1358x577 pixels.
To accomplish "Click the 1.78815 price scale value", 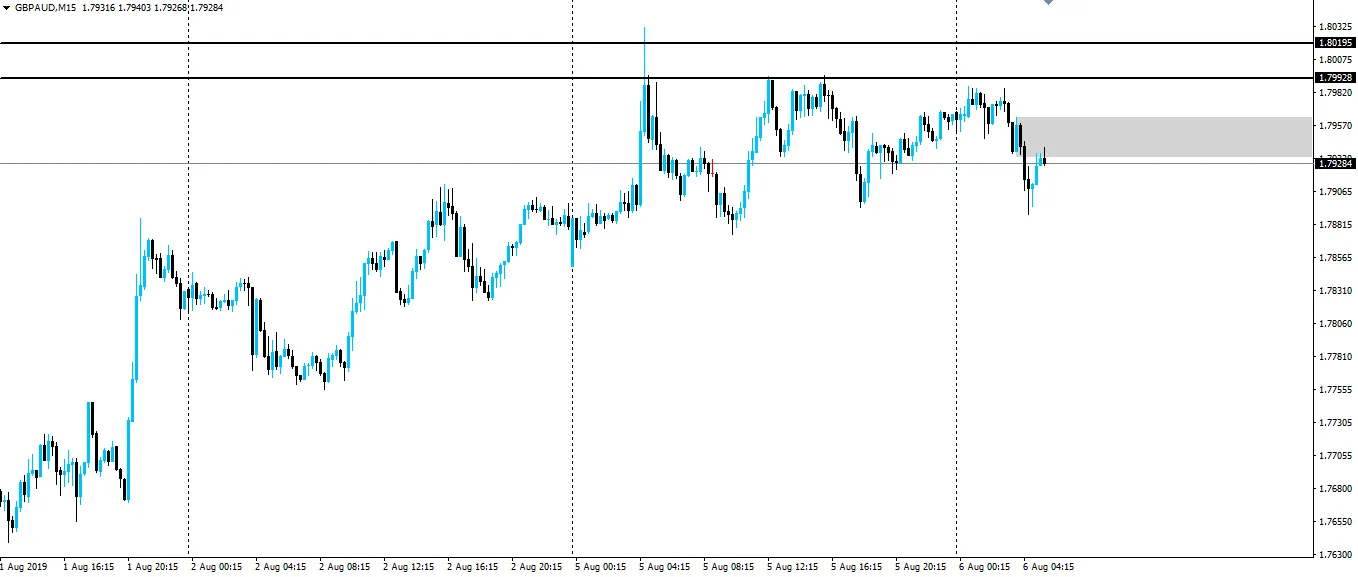I will (x=1337, y=225).
